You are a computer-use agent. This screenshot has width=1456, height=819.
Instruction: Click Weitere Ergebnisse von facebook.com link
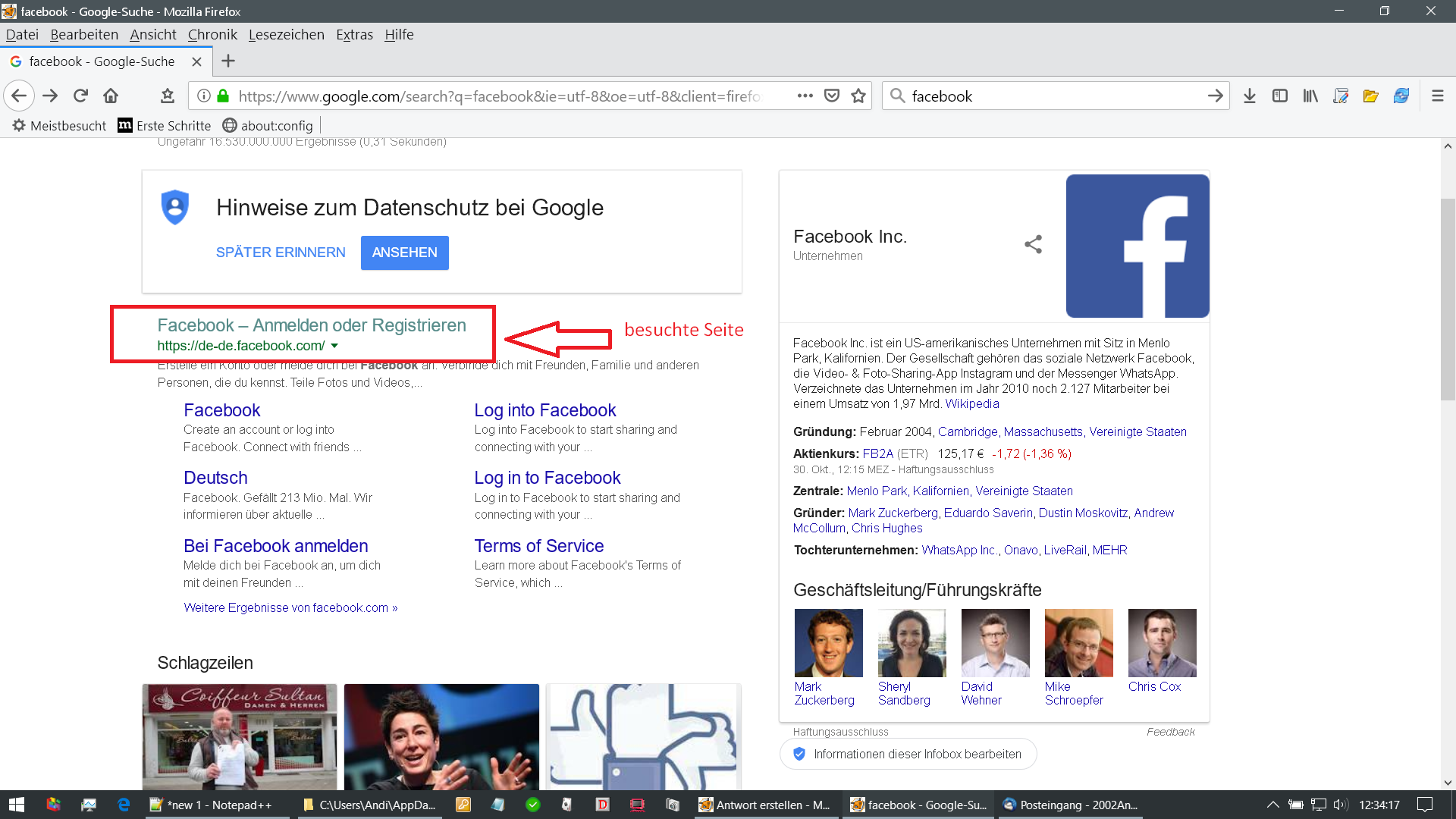click(290, 607)
